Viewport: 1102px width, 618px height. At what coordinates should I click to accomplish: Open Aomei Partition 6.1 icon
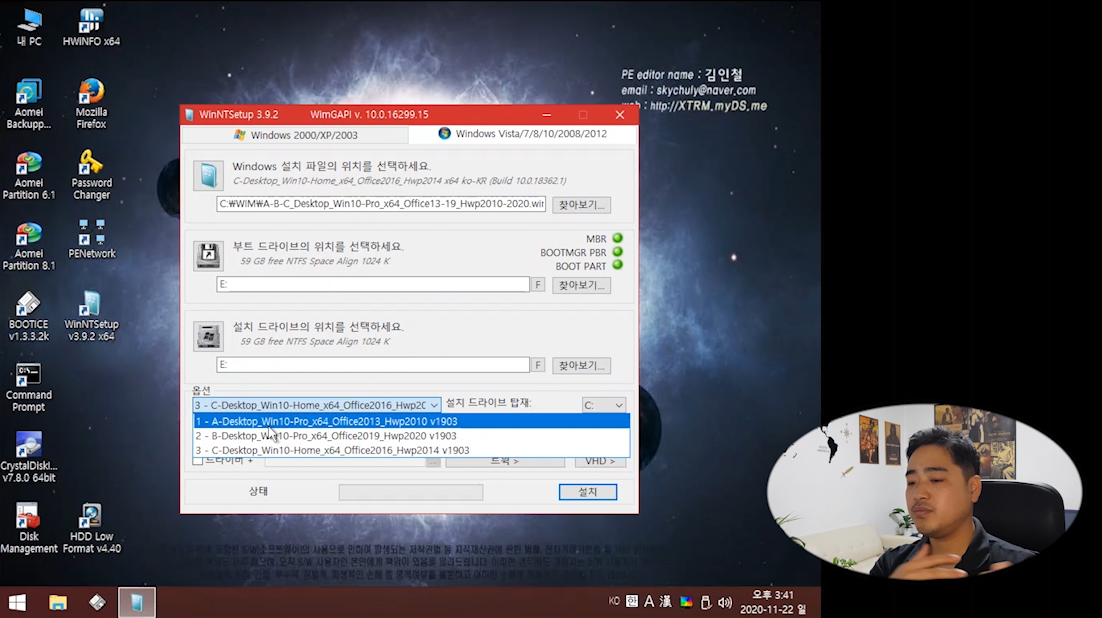[x=29, y=176]
